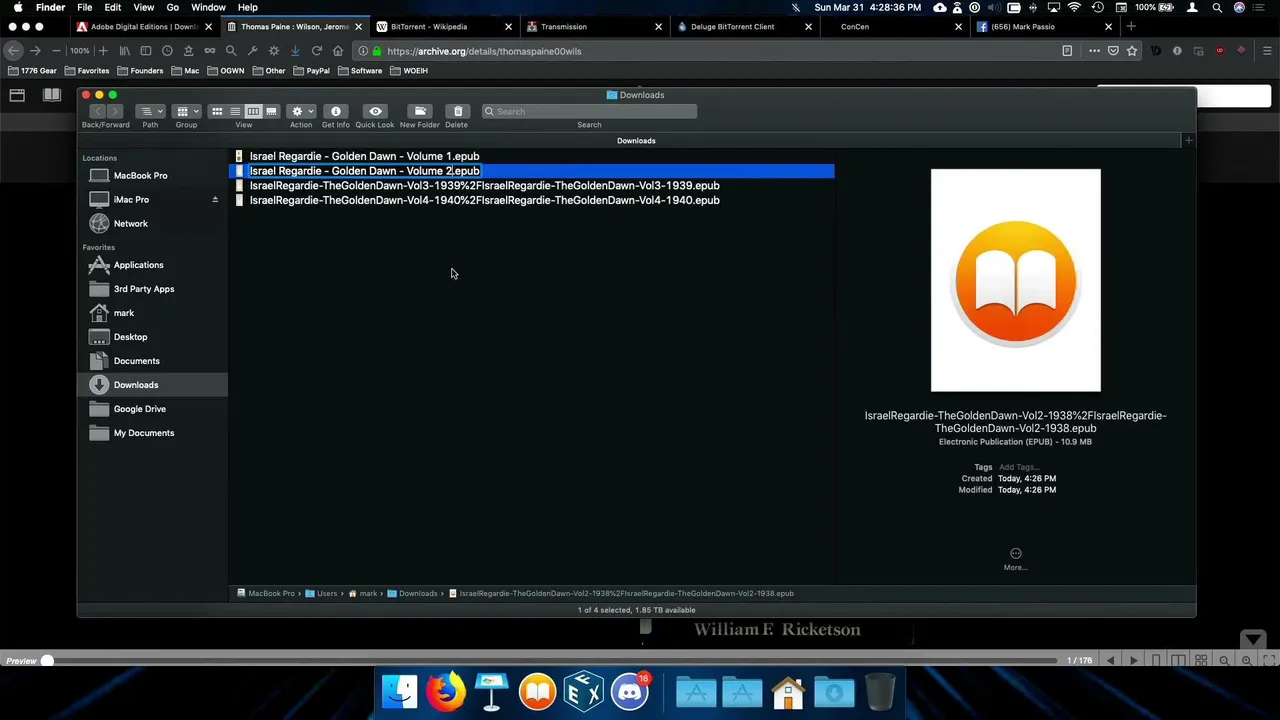
Task: Open the Trash in the Dock
Action: pyautogui.click(x=880, y=691)
